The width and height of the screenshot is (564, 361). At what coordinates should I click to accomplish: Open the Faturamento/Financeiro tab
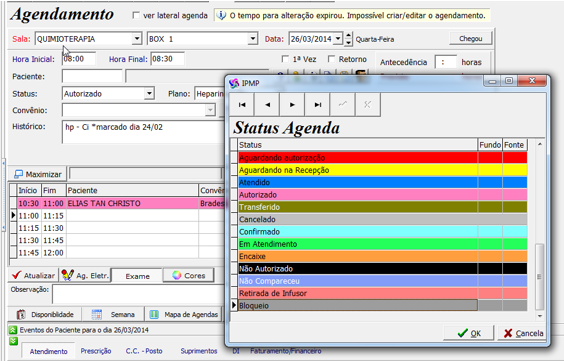tap(286, 351)
